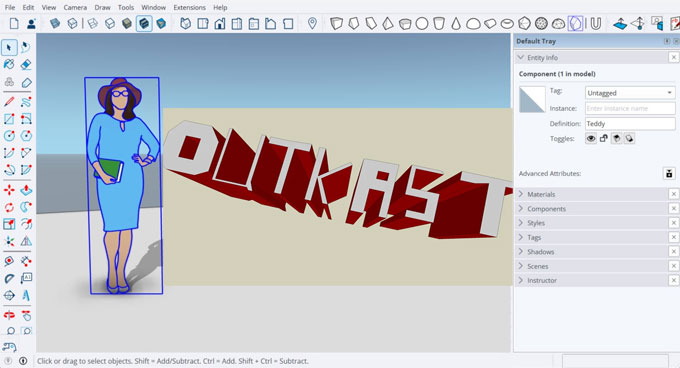Activate the Offset tool

pyautogui.click(x=26, y=224)
